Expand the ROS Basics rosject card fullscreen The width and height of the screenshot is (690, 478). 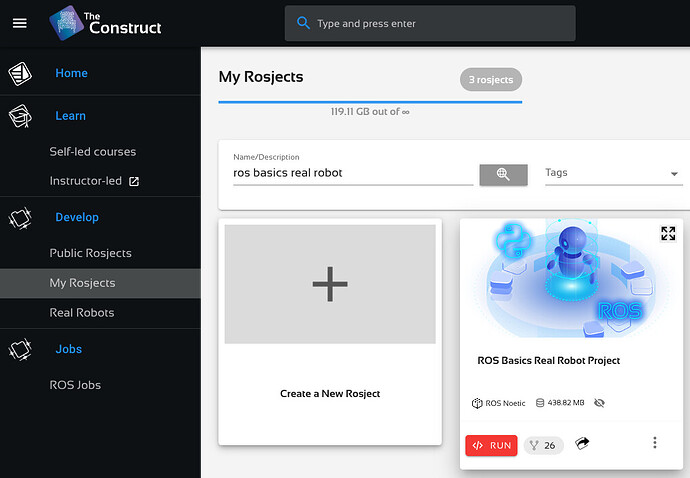click(x=668, y=233)
